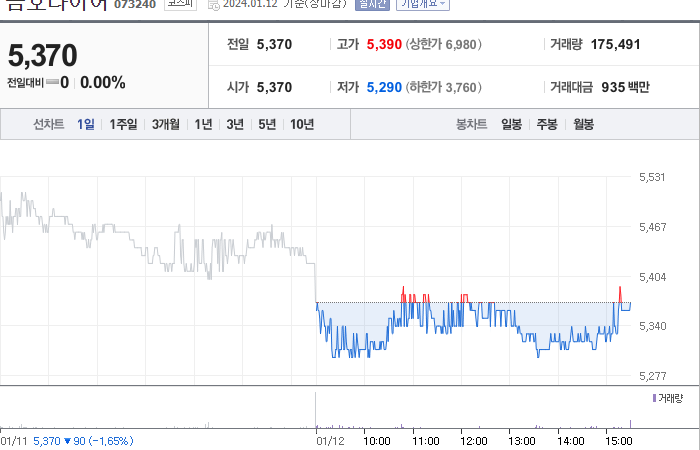This screenshot has width=700, height=450.
Task: Show the 10년 line chart
Action: click(302, 124)
